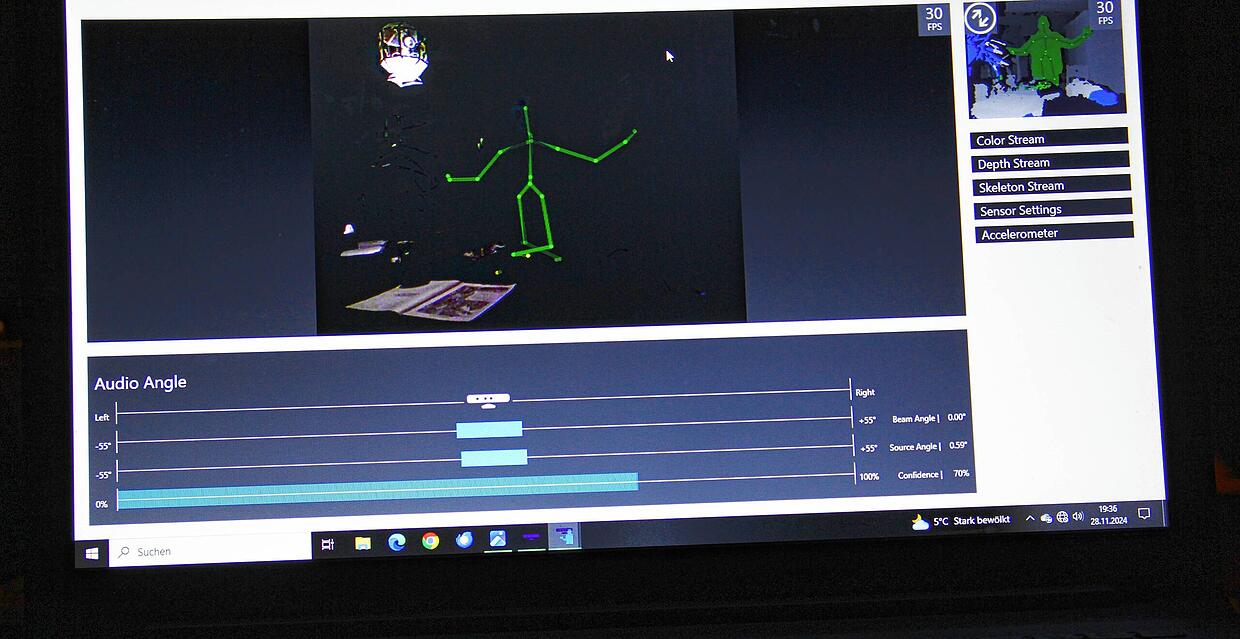This screenshot has width=1240, height=639.
Task: Click the 30 FPS counter in main view
Action: point(934,19)
